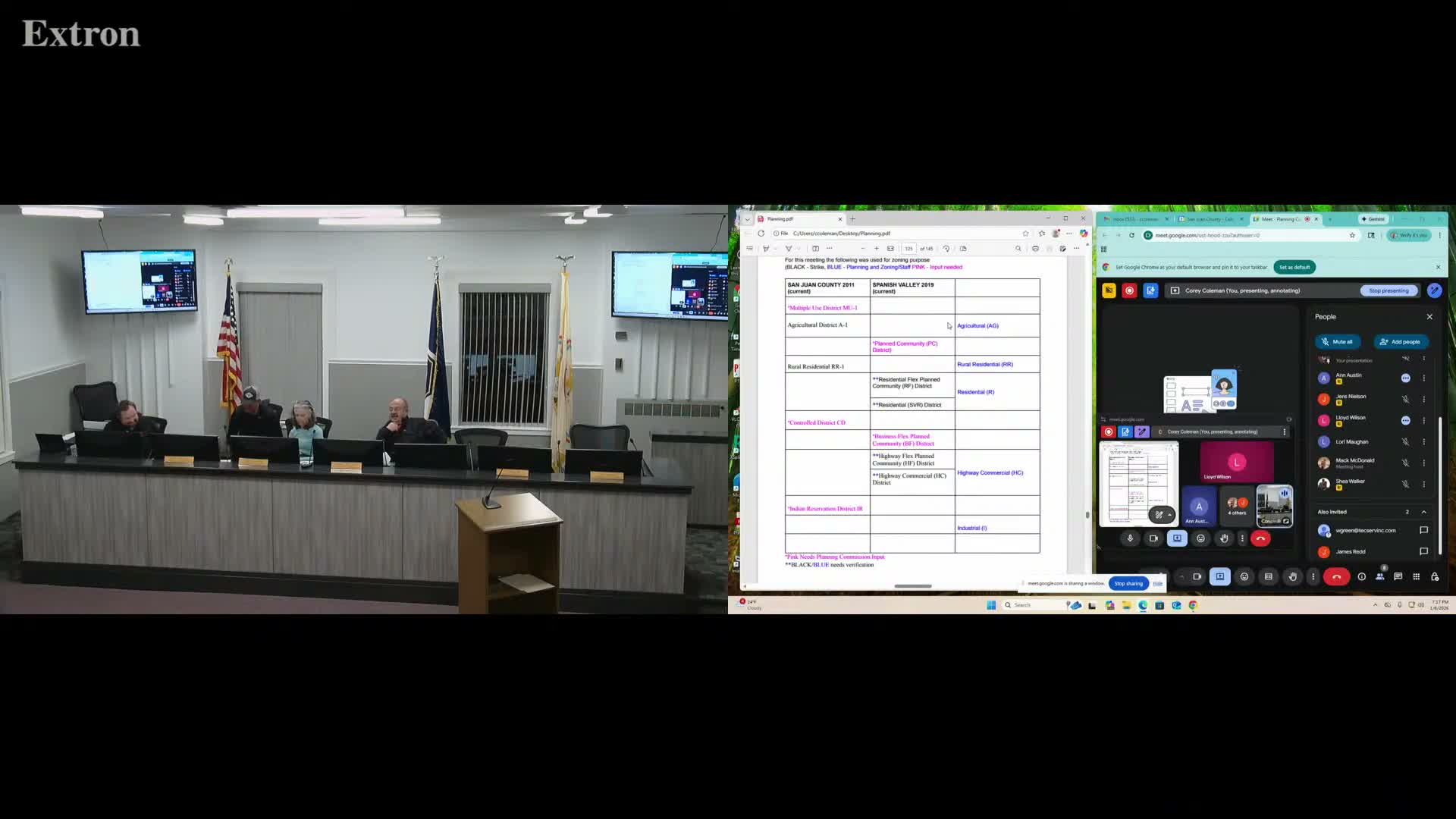Open the in-call chat messages panel
This screenshot has width=1456, height=819.
tap(1399, 576)
